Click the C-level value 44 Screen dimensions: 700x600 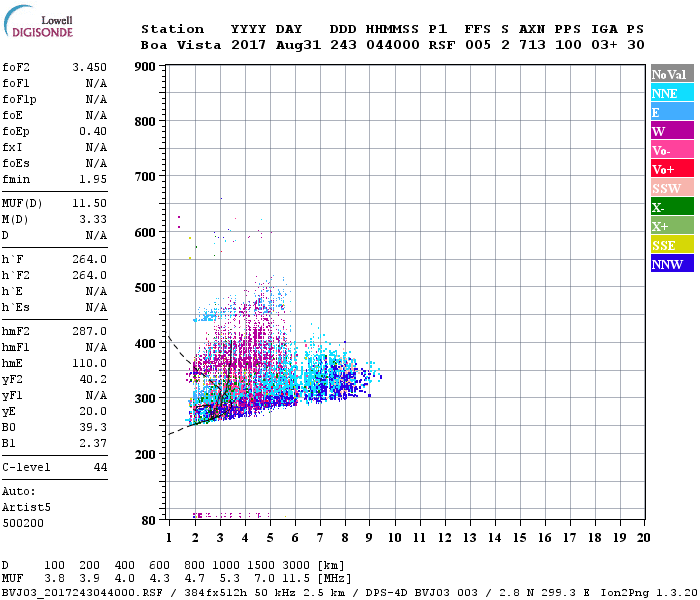99,467
